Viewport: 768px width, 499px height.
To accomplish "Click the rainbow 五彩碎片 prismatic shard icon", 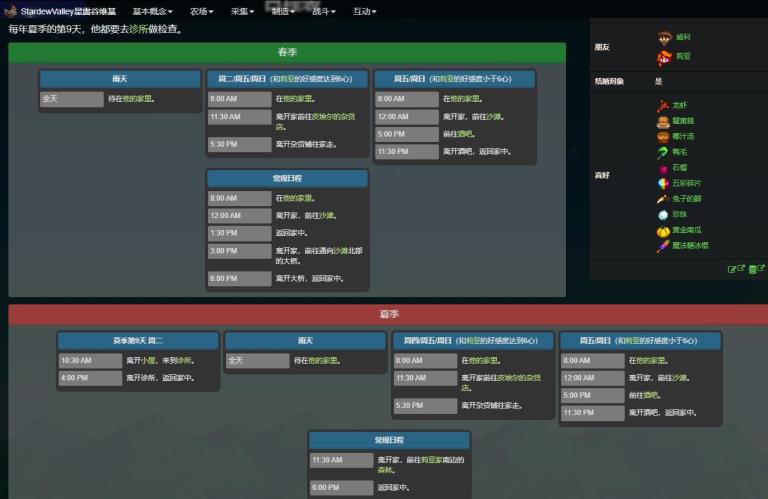I will [663, 184].
